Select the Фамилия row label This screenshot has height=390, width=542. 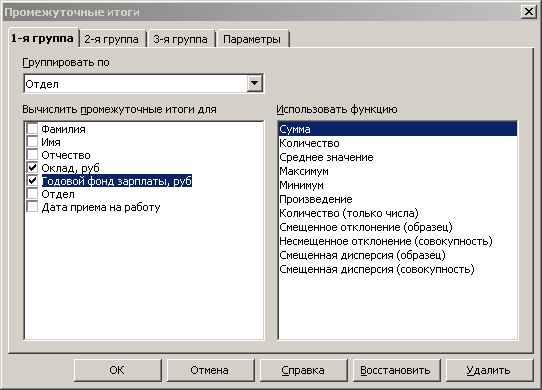(x=63, y=129)
